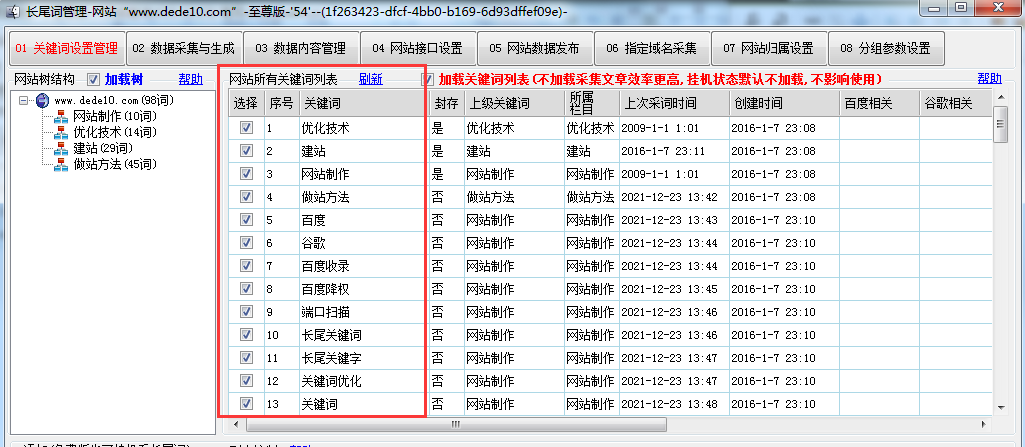Toggle the 加载树 checkbox
This screenshot has height=447, width=1025.
tap(93, 80)
